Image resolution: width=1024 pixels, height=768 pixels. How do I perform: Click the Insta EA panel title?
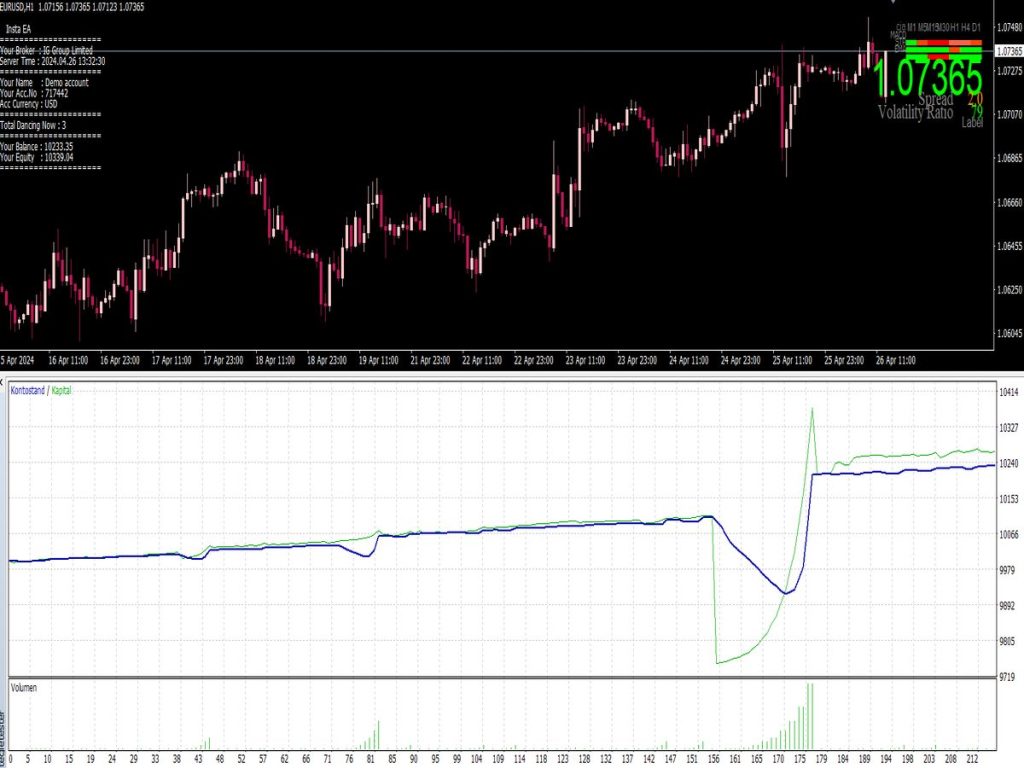(20, 31)
